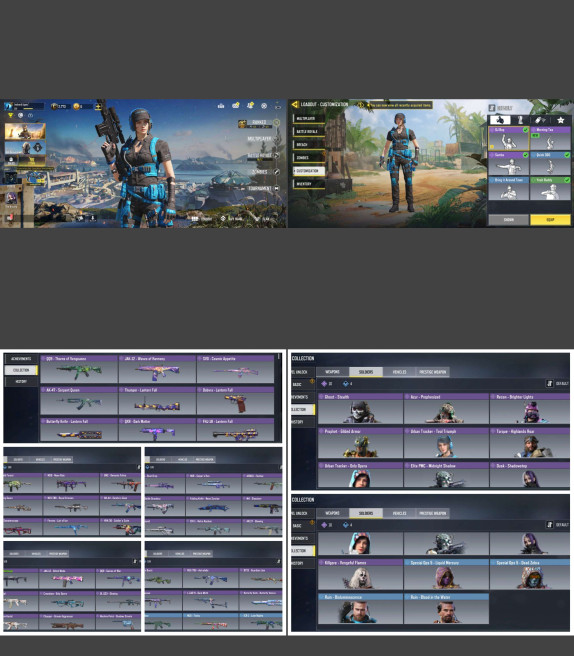The width and height of the screenshot is (574, 656).
Task: Open the gold credits balance counter
Action: pos(81,106)
